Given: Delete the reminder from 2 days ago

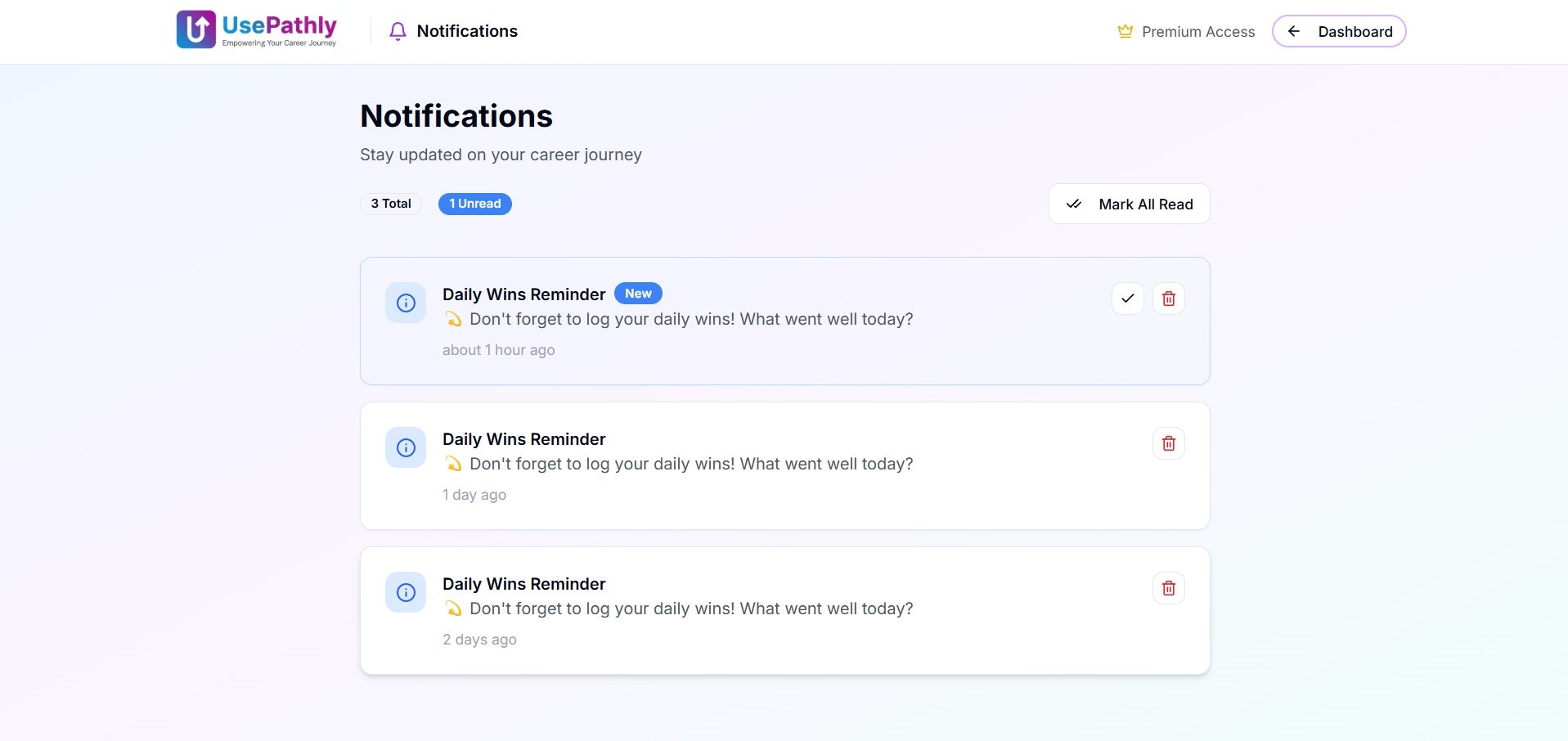Looking at the screenshot, I should point(1169,588).
